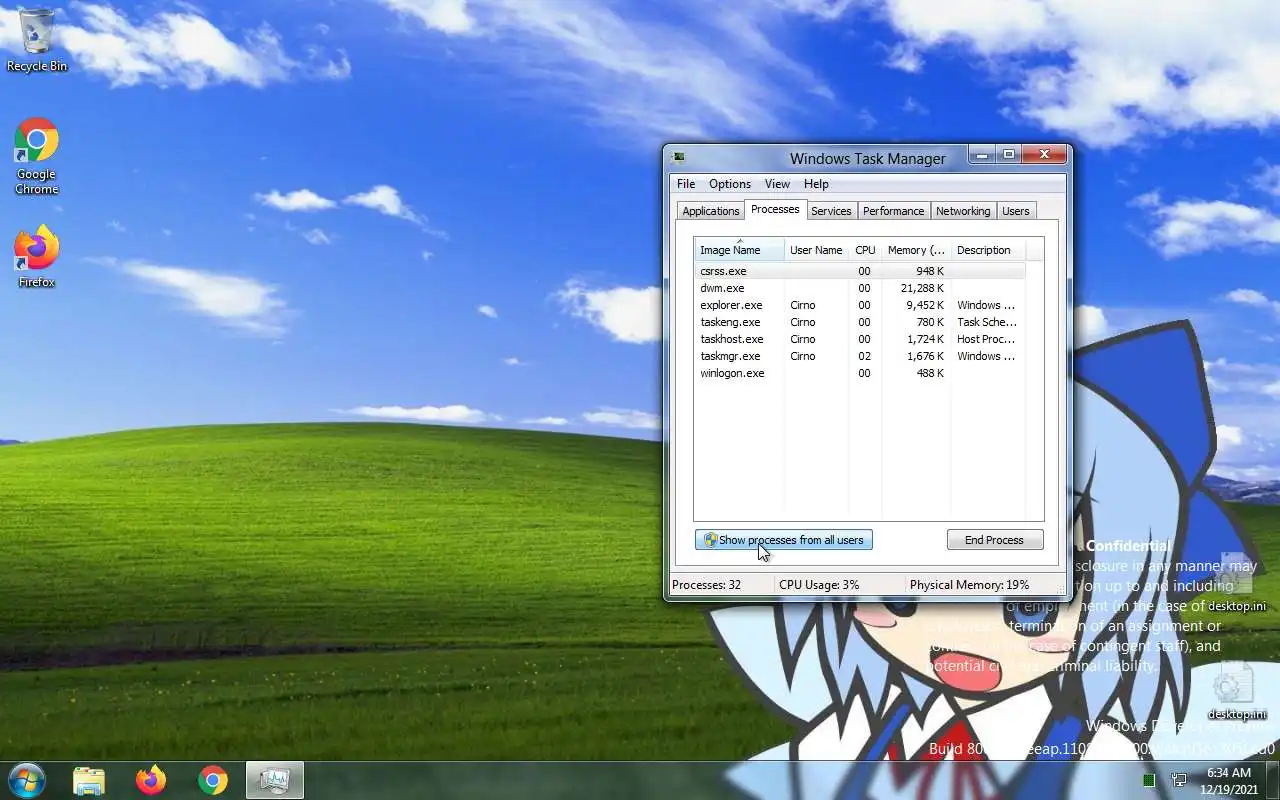Launch Chrome from the taskbar
The image size is (1280, 800).
click(x=213, y=780)
